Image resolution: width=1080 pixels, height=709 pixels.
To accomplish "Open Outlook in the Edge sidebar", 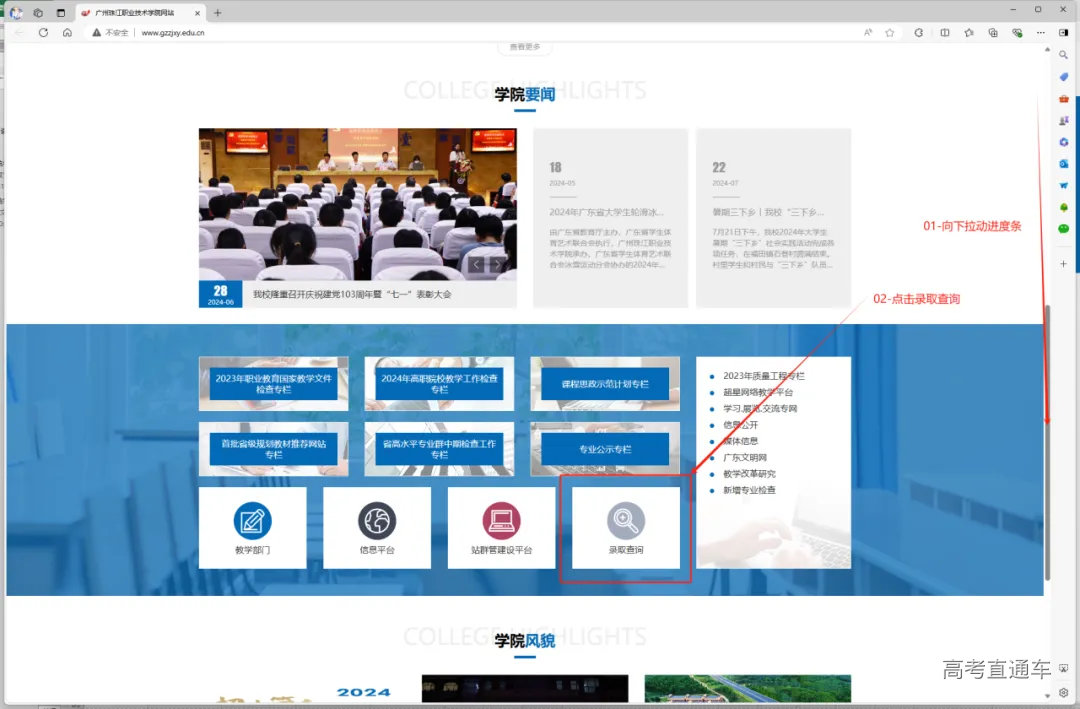I will [1063, 163].
